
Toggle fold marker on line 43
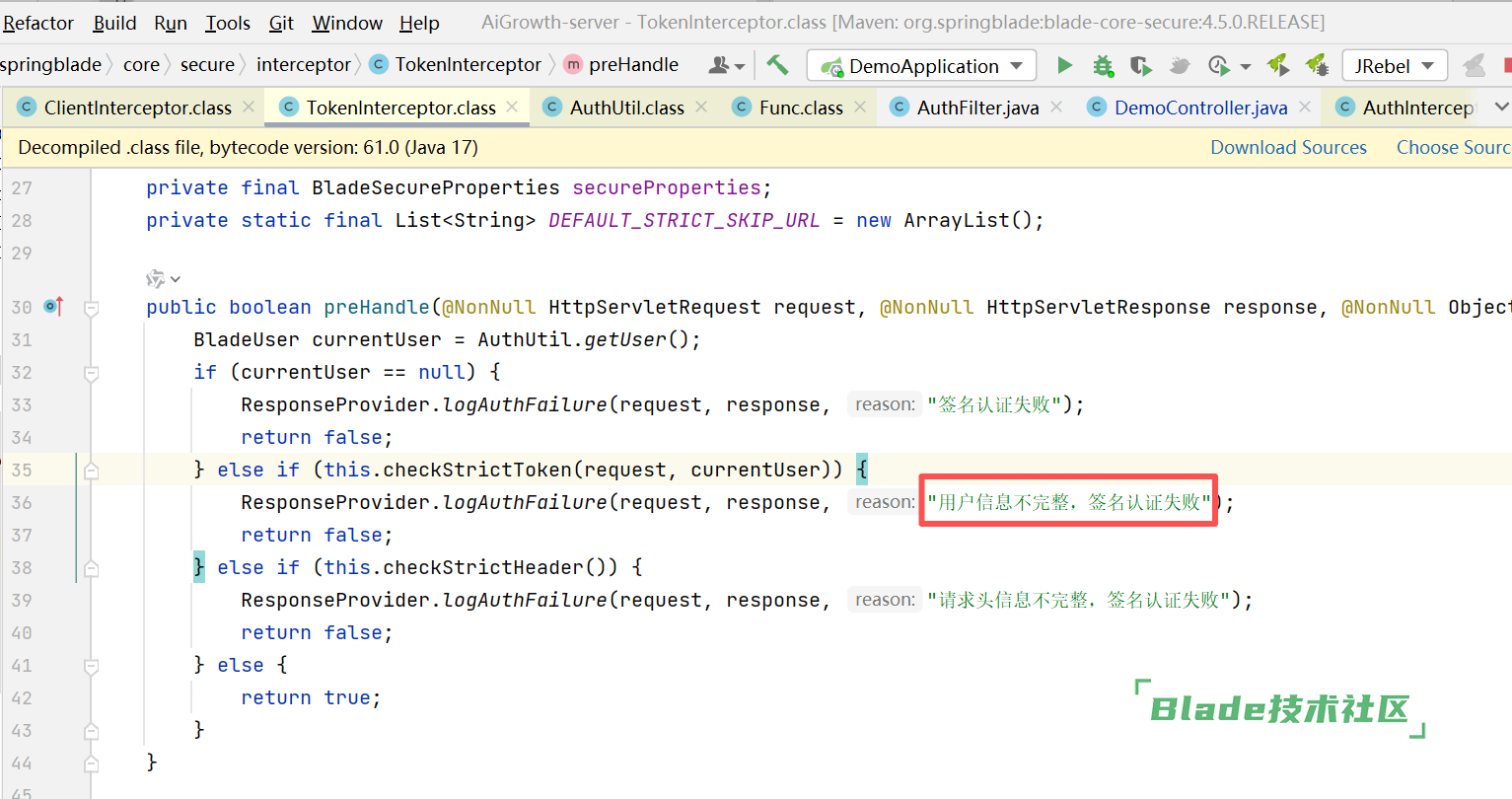pyautogui.click(x=91, y=731)
